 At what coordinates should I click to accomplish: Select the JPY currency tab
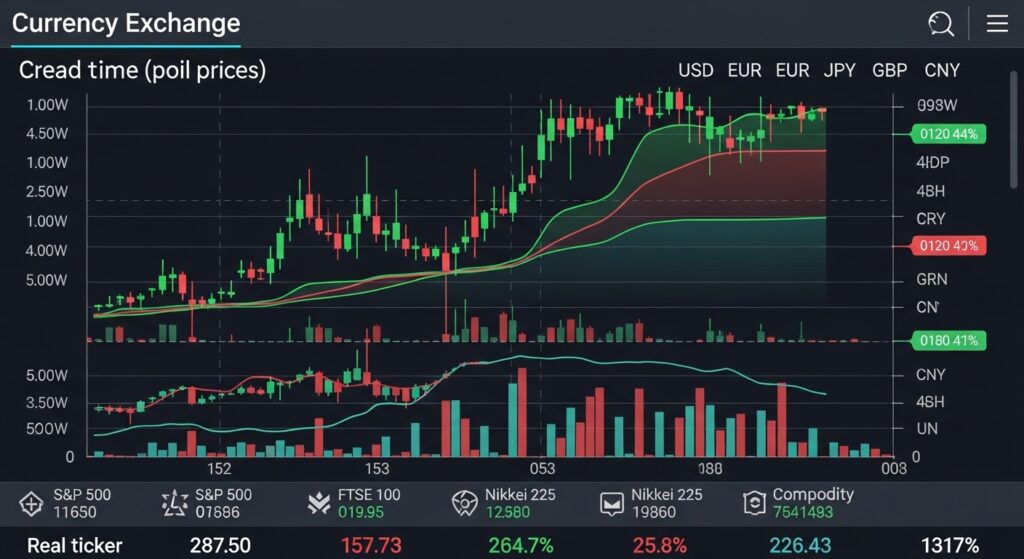pyautogui.click(x=840, y=71)
